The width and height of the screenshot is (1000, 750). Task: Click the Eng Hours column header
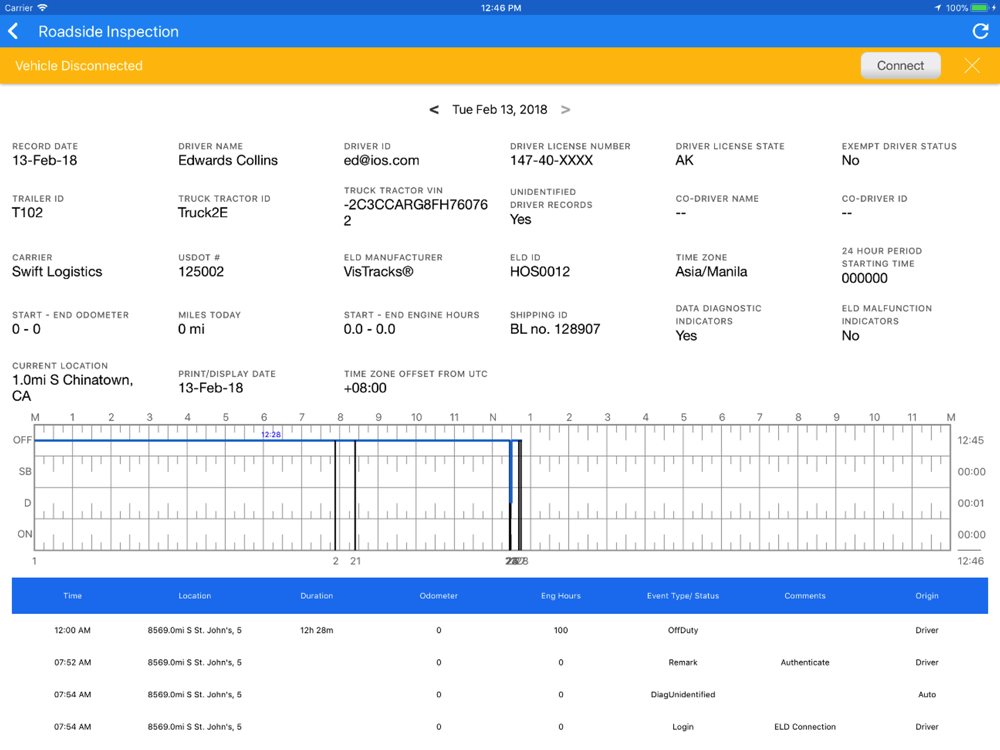point(561,596)
